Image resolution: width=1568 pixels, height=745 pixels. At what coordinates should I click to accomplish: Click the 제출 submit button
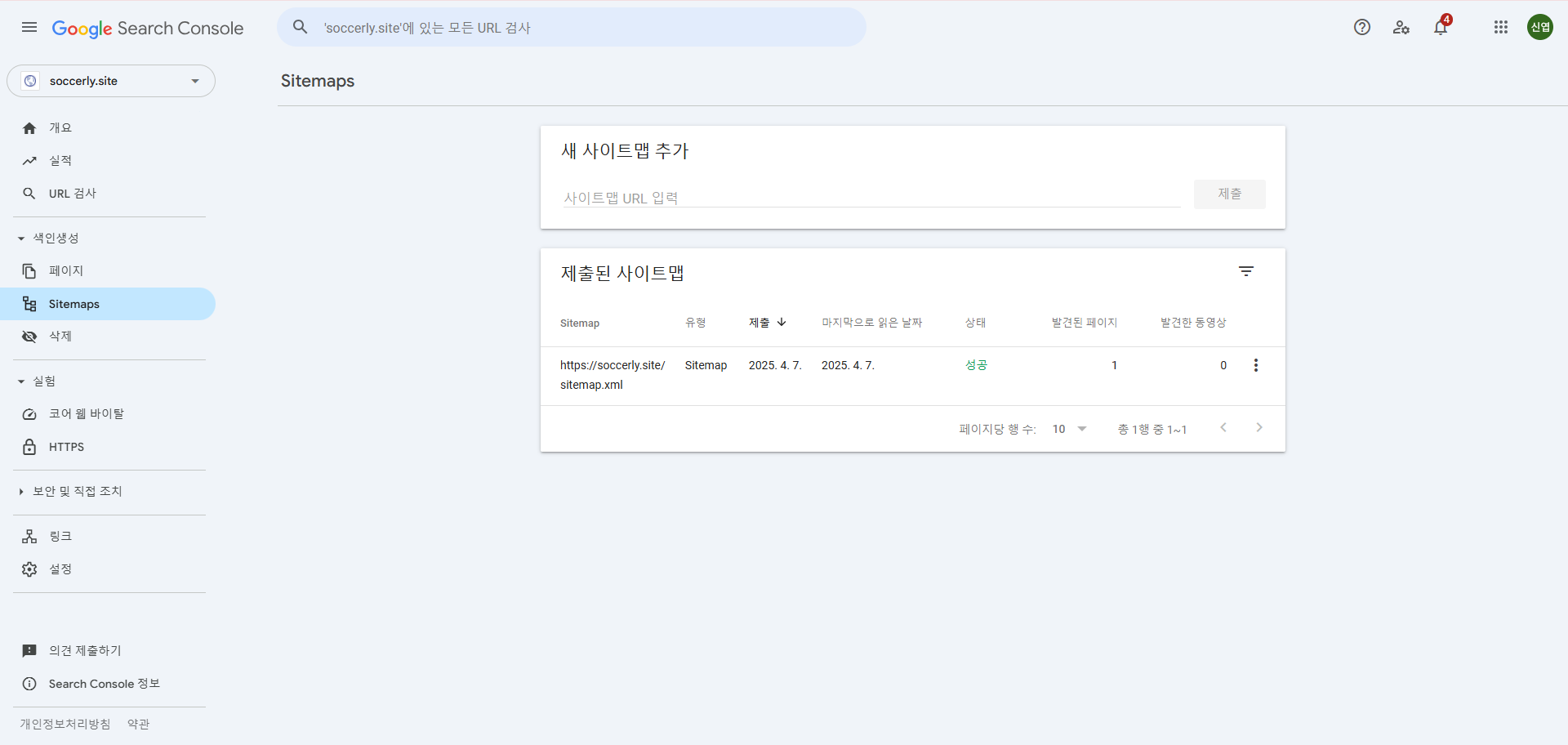click(x=1230, y=194)
